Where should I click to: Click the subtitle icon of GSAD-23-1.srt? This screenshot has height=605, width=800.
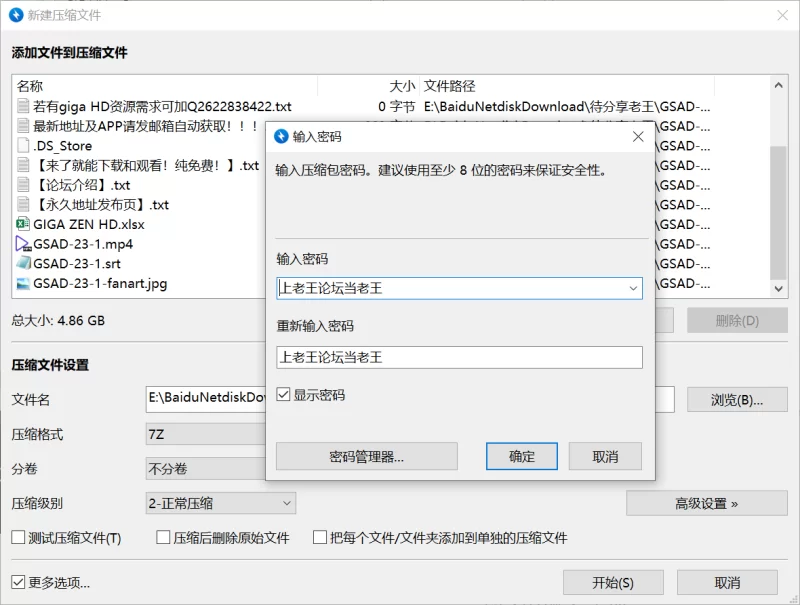pyautogui.click(x=24, y=264)
